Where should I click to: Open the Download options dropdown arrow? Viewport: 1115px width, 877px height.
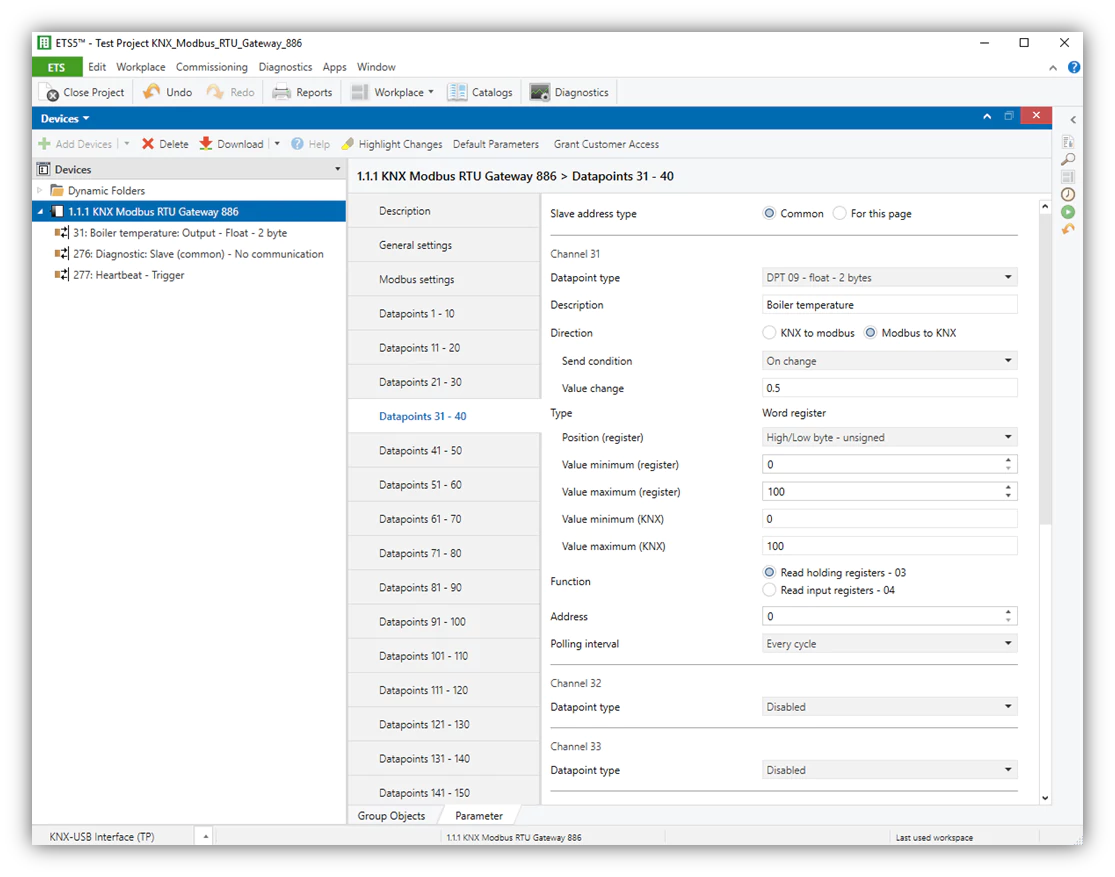pos(277,144)
